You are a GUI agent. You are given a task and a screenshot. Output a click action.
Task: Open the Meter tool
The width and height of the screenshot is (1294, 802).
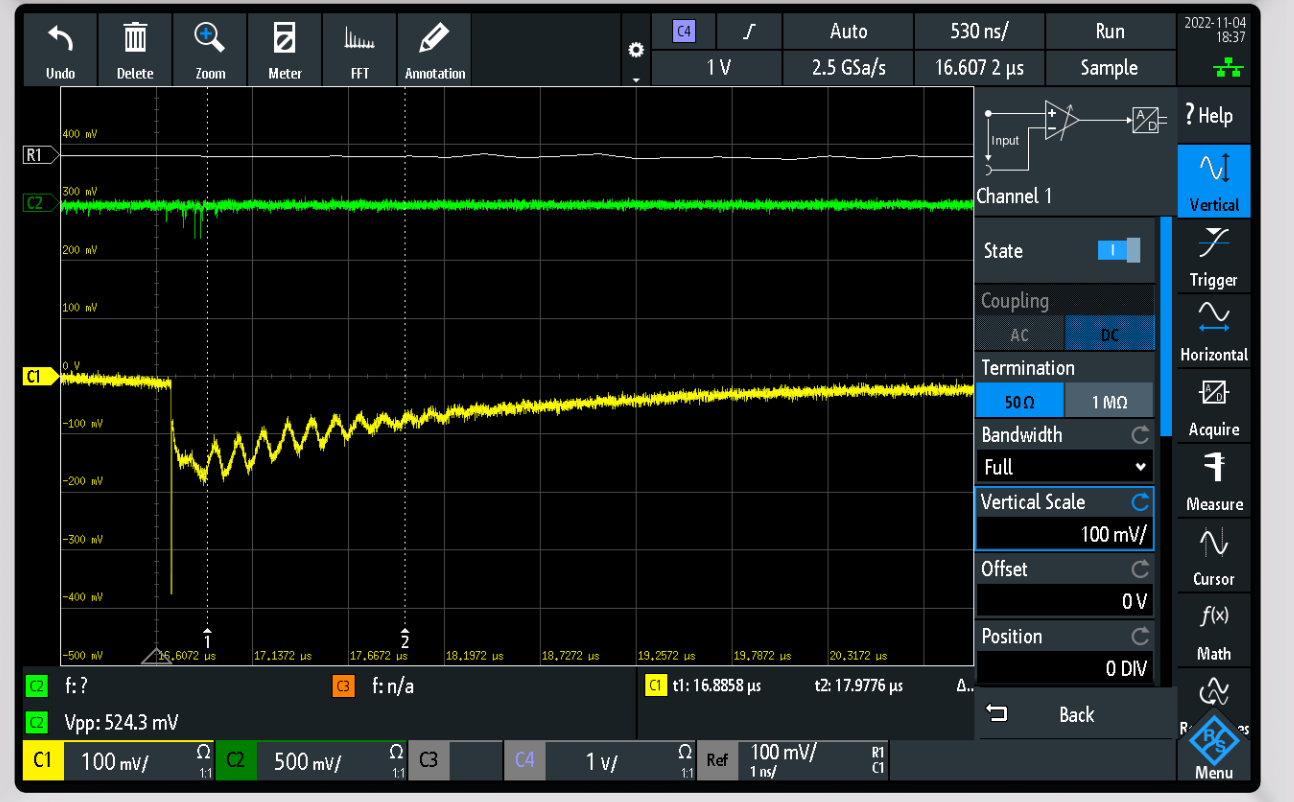[284, 50]
